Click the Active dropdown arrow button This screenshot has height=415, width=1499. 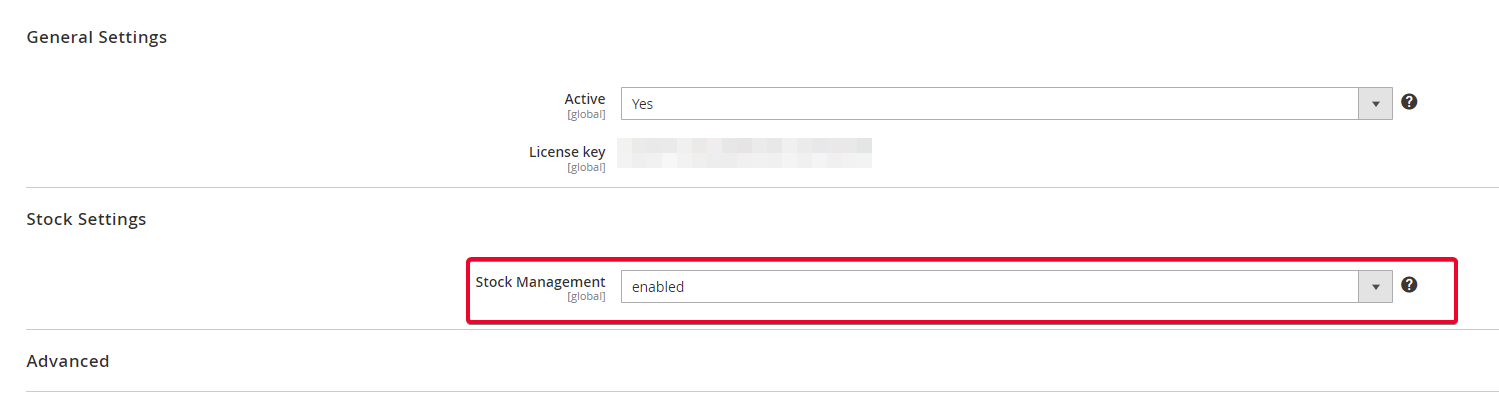tap(1375, 103)
